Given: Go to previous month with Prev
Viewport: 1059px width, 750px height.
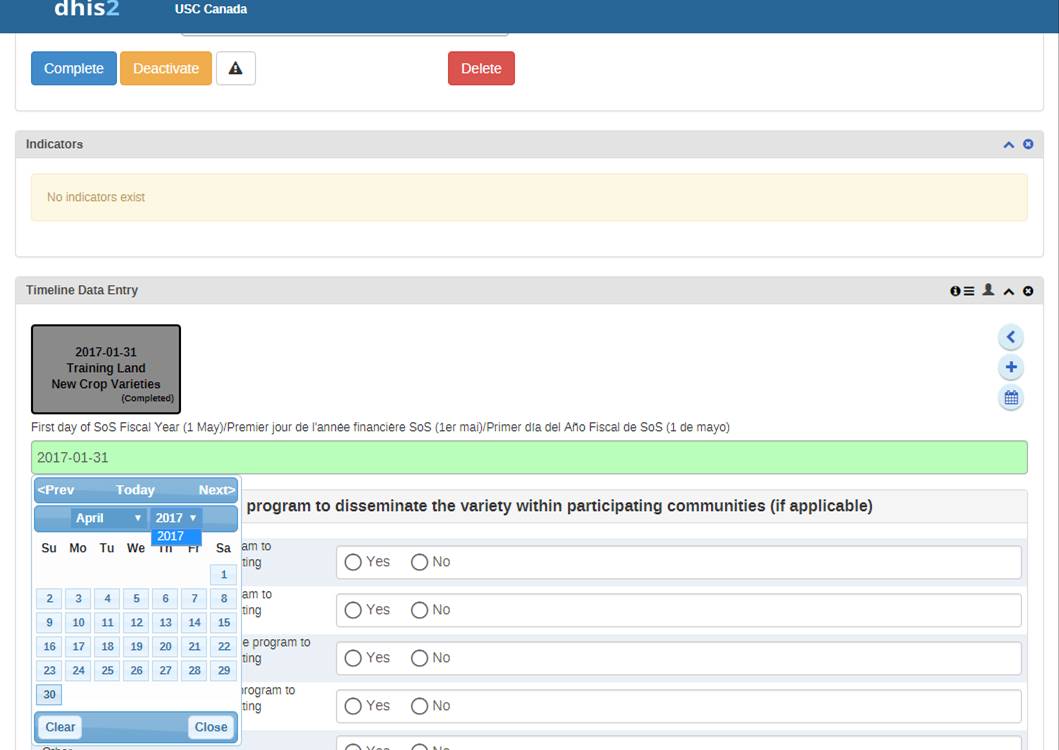Looking at the screenshot, I should 56,490.
